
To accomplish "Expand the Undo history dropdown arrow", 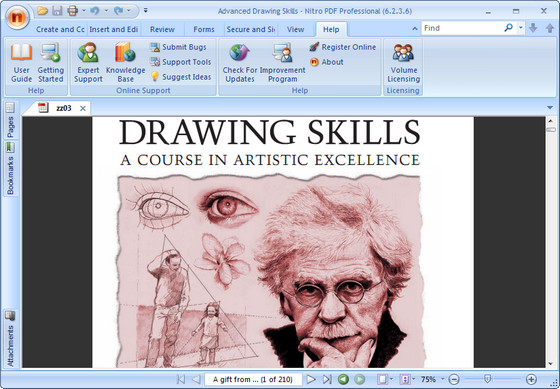I will (106, 11).
